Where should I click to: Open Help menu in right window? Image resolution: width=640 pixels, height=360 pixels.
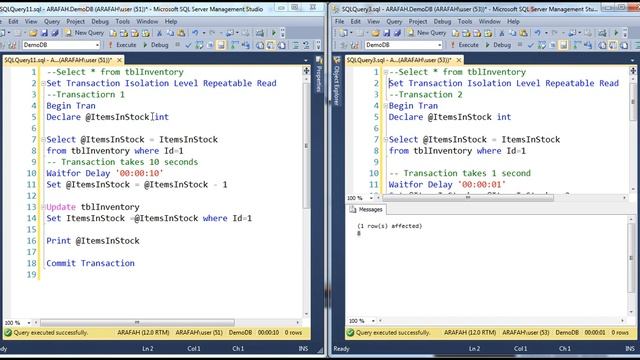[x=513, y=21]
